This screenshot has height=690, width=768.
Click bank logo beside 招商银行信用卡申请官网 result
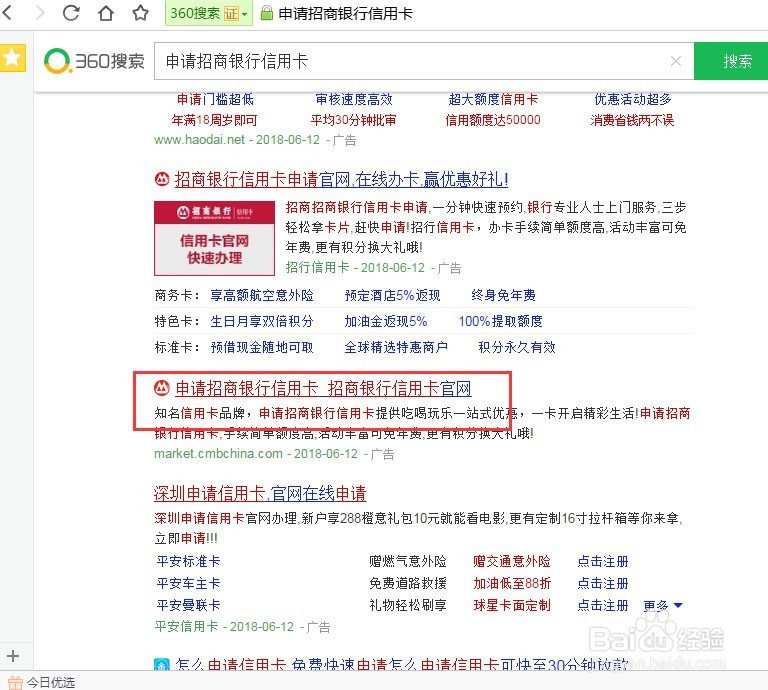point(162,179)
